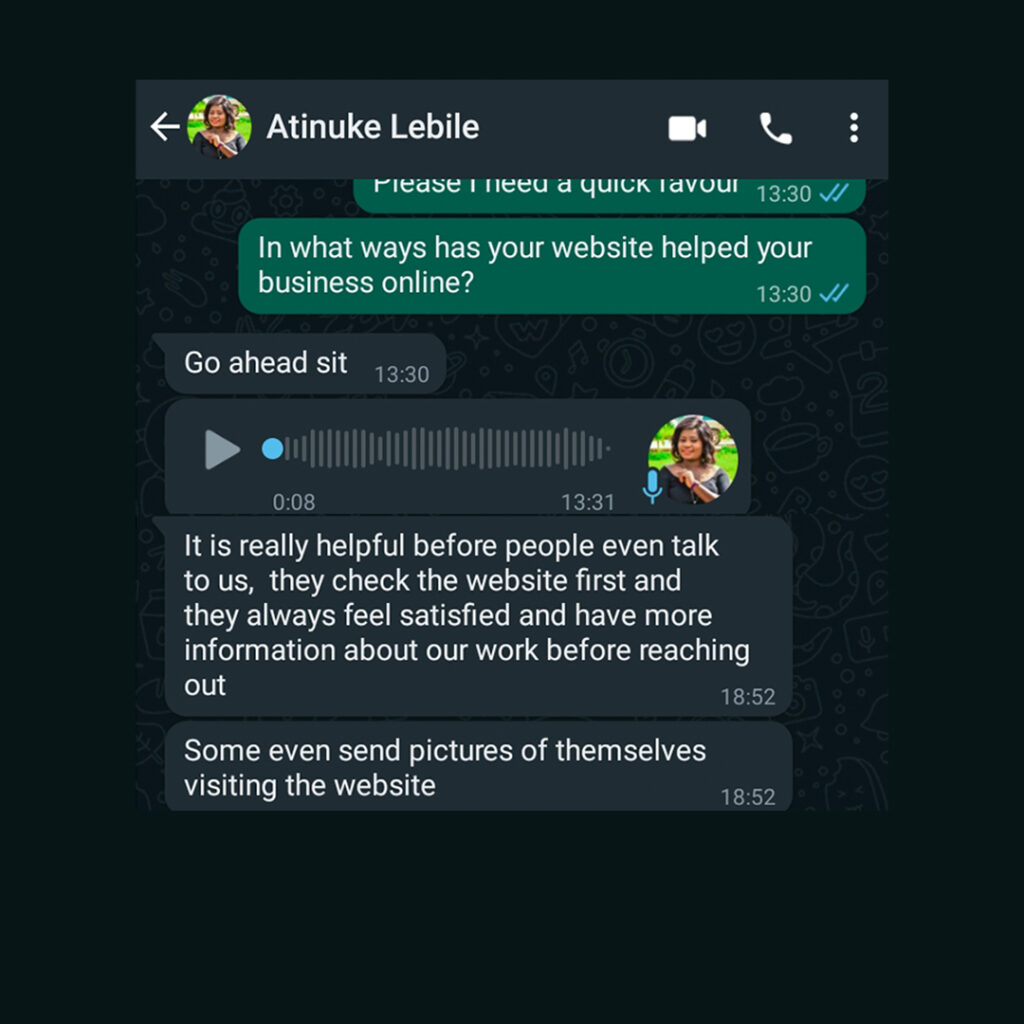Image resolution: width=1024 pixels, height=1024 pixels.
Task: Select the 'Please I need a quick favour' message
Action: pyautogui.click(x=609, y=195)
